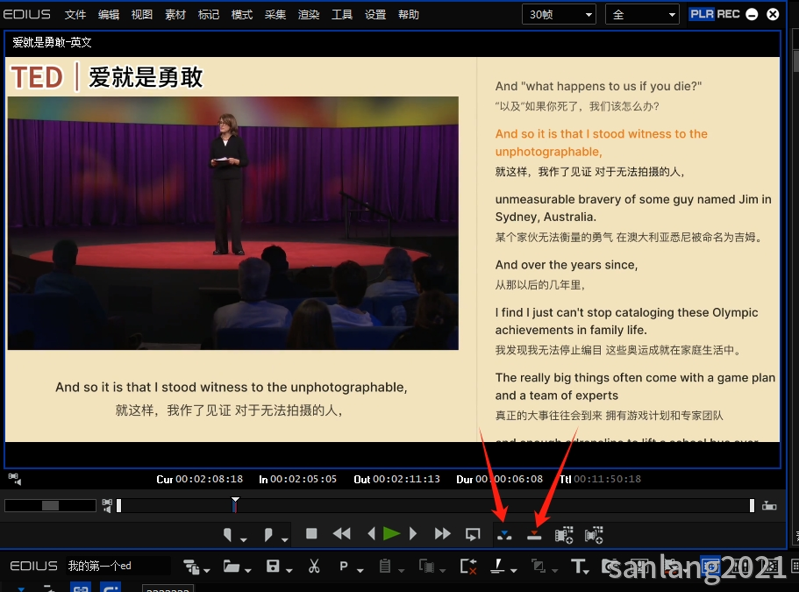Click the Stop playback button
The height and width of the screenshot is (592, 799).
click(311, 534)
